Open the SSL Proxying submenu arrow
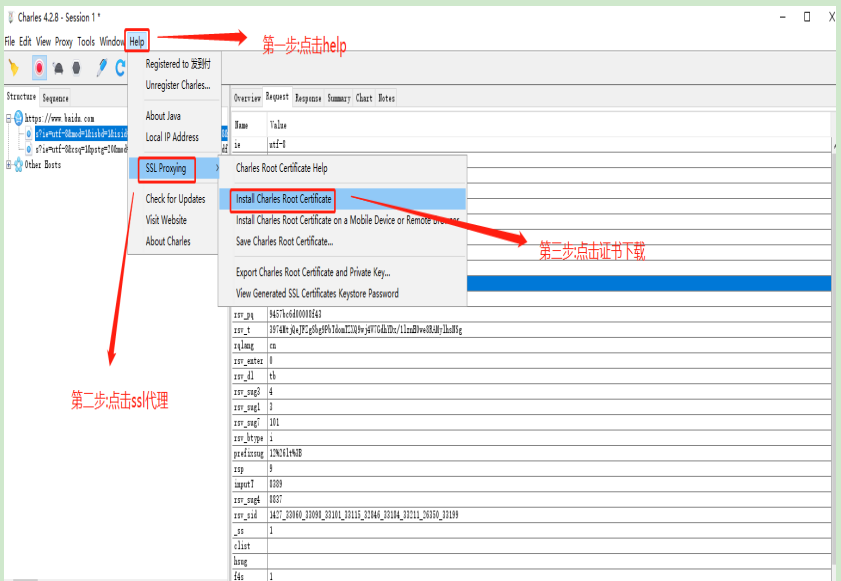841x581 pixels. tap(217, 168)
